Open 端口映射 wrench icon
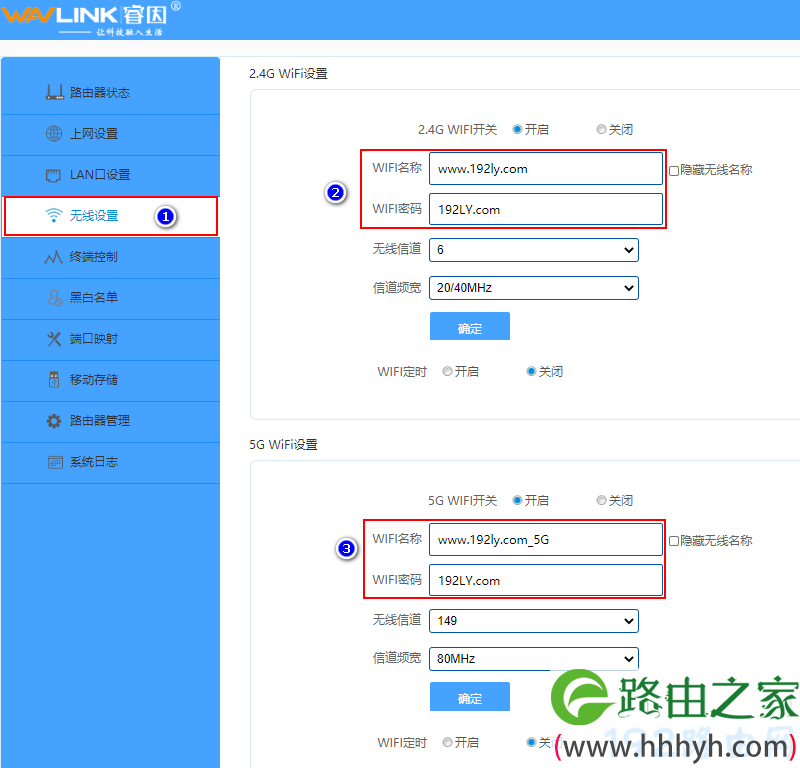 [110, 339]
